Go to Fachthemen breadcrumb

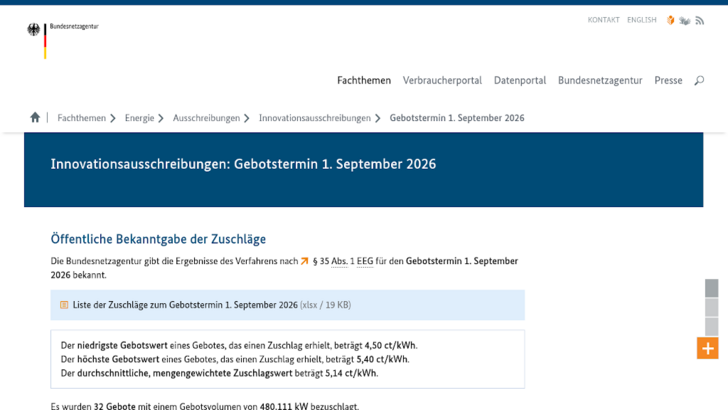(x=81, y=118)
